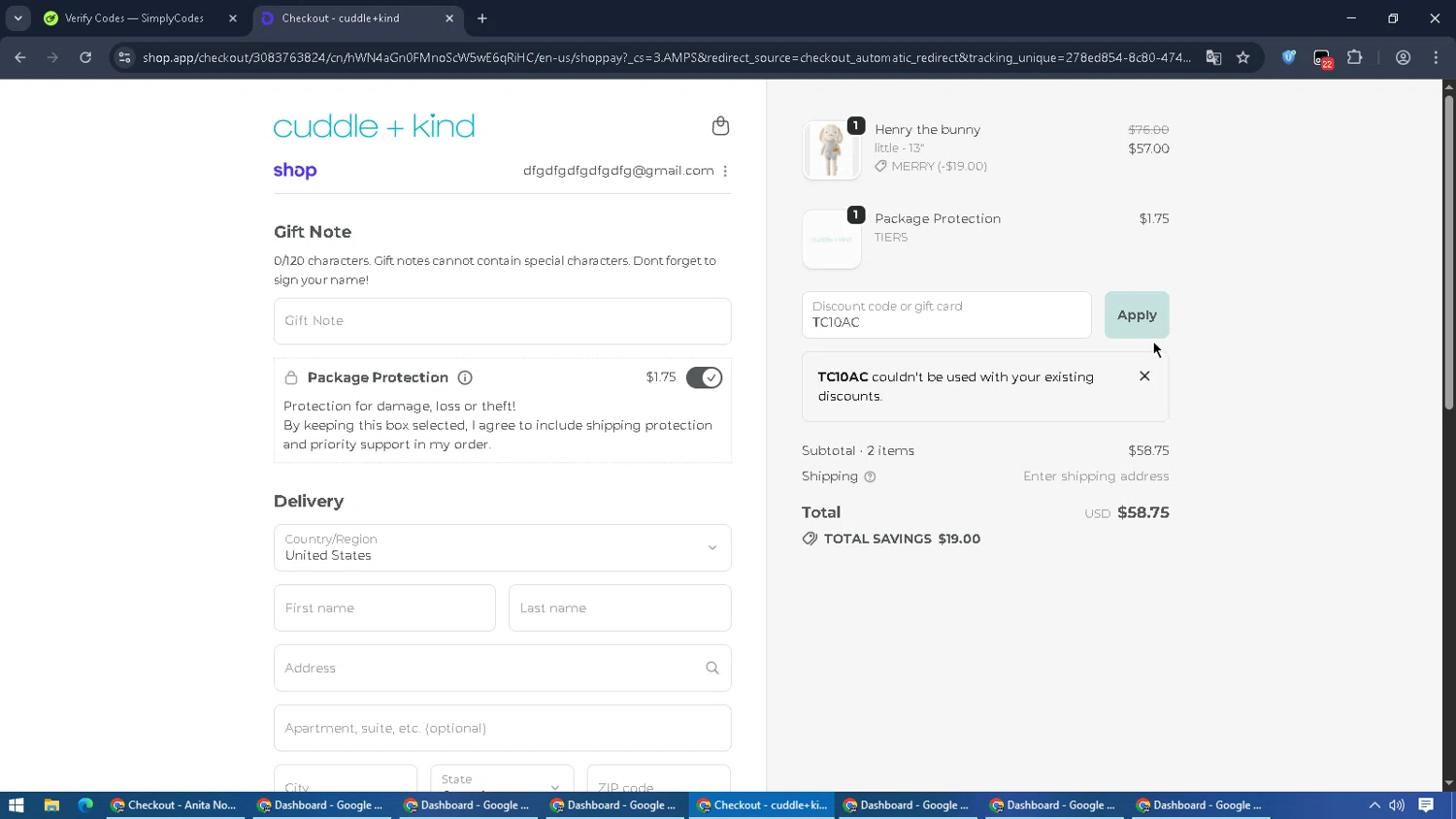This screenshot has height=819, width=1456.
Task: Switch to Checkout - cuddle+ki... taskbar window
Action: pos(761,804)
